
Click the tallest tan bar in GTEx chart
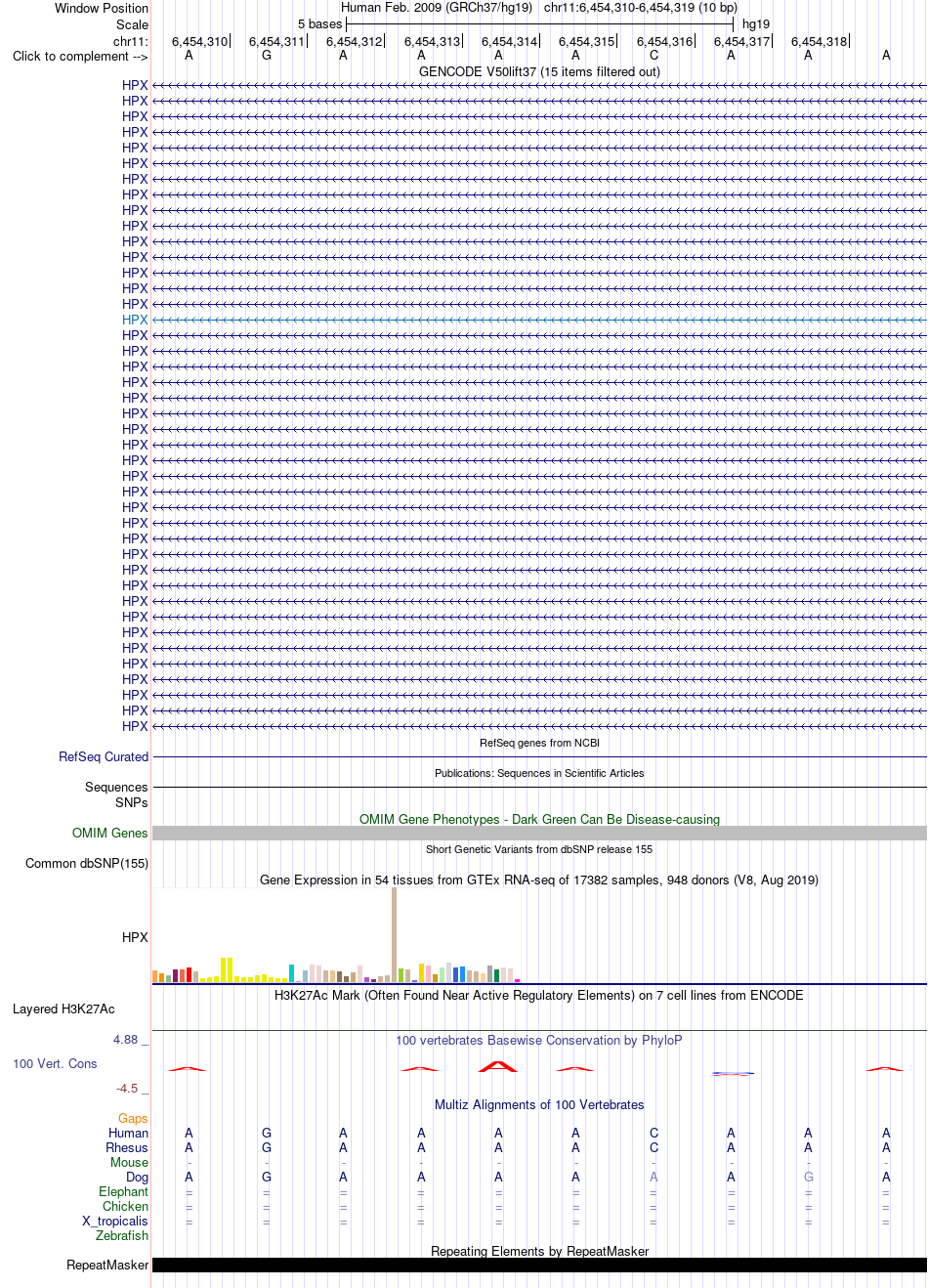[394, 934]
